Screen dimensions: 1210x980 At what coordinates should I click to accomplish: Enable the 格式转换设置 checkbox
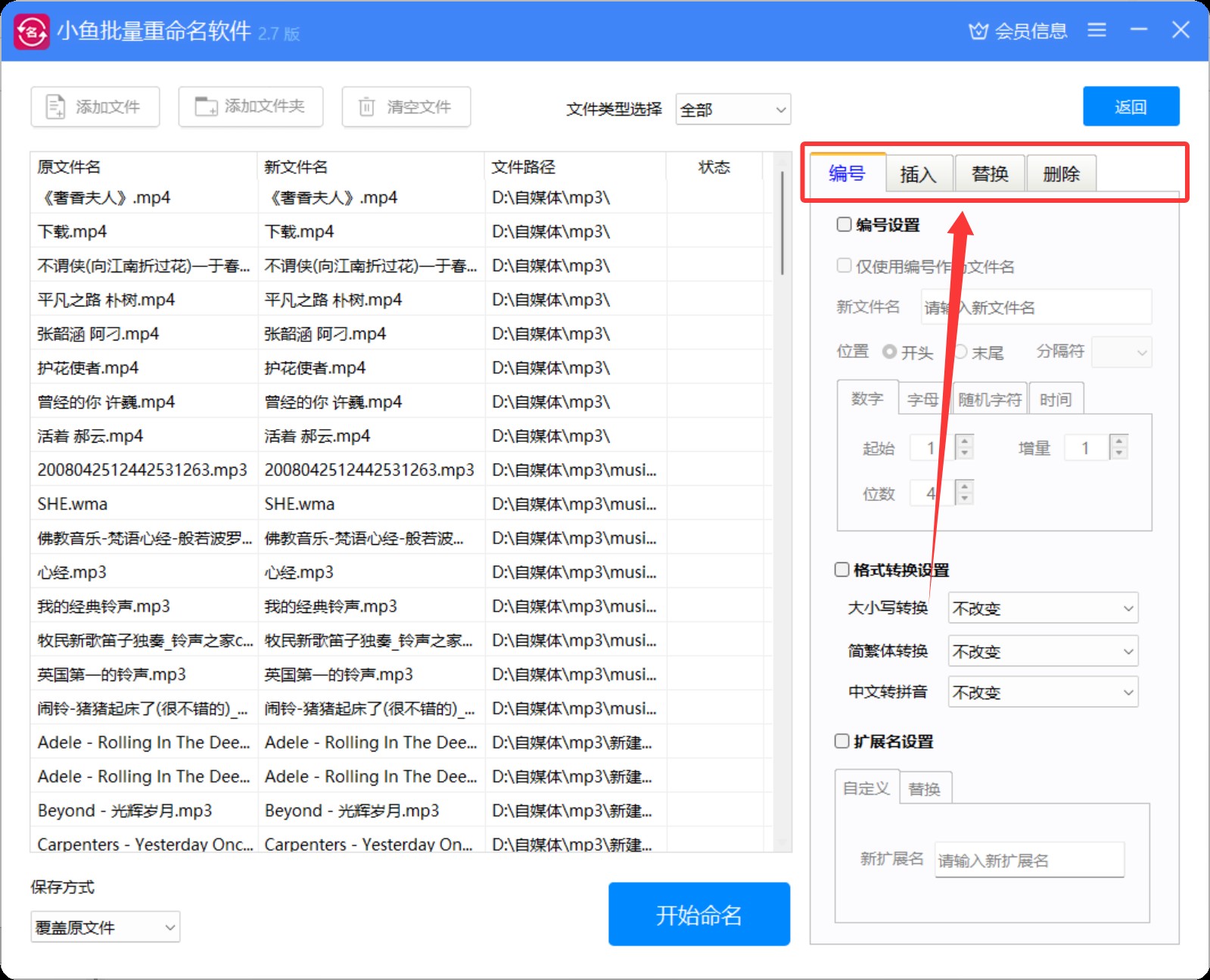841,570
